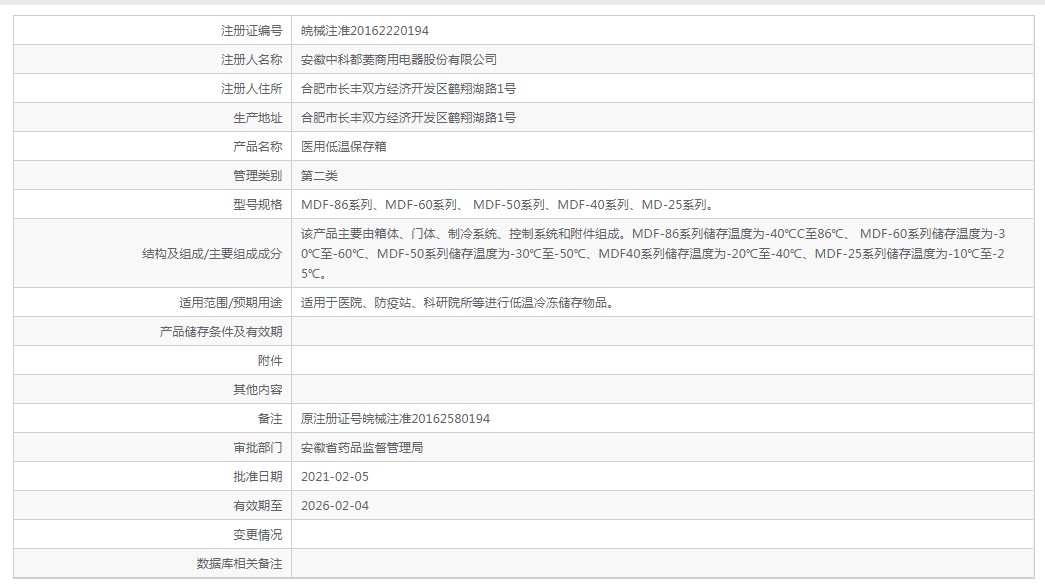Click the 变更情况 label

point(257,535)
